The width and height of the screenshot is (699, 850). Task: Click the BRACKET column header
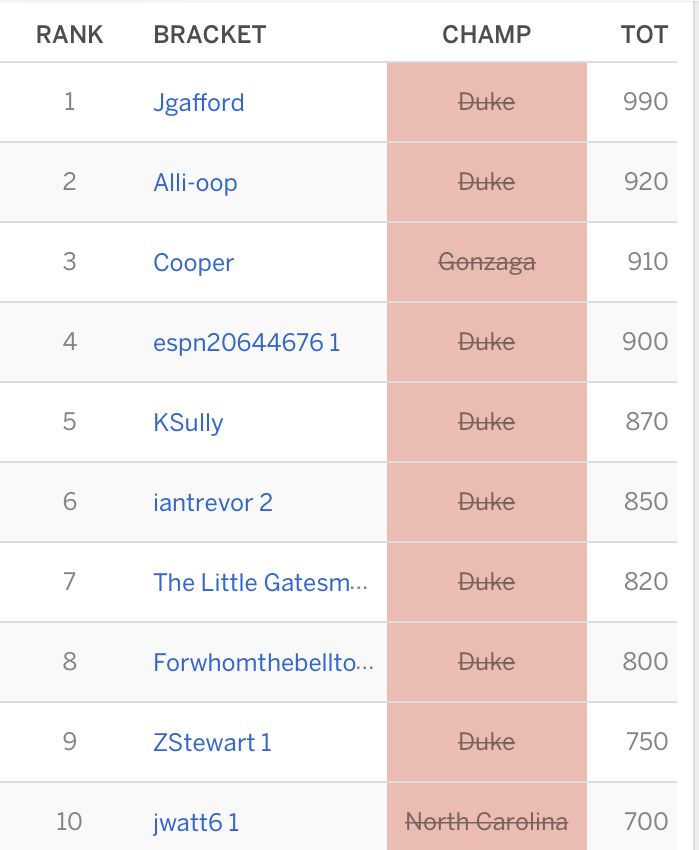click(x=209, y=34)
